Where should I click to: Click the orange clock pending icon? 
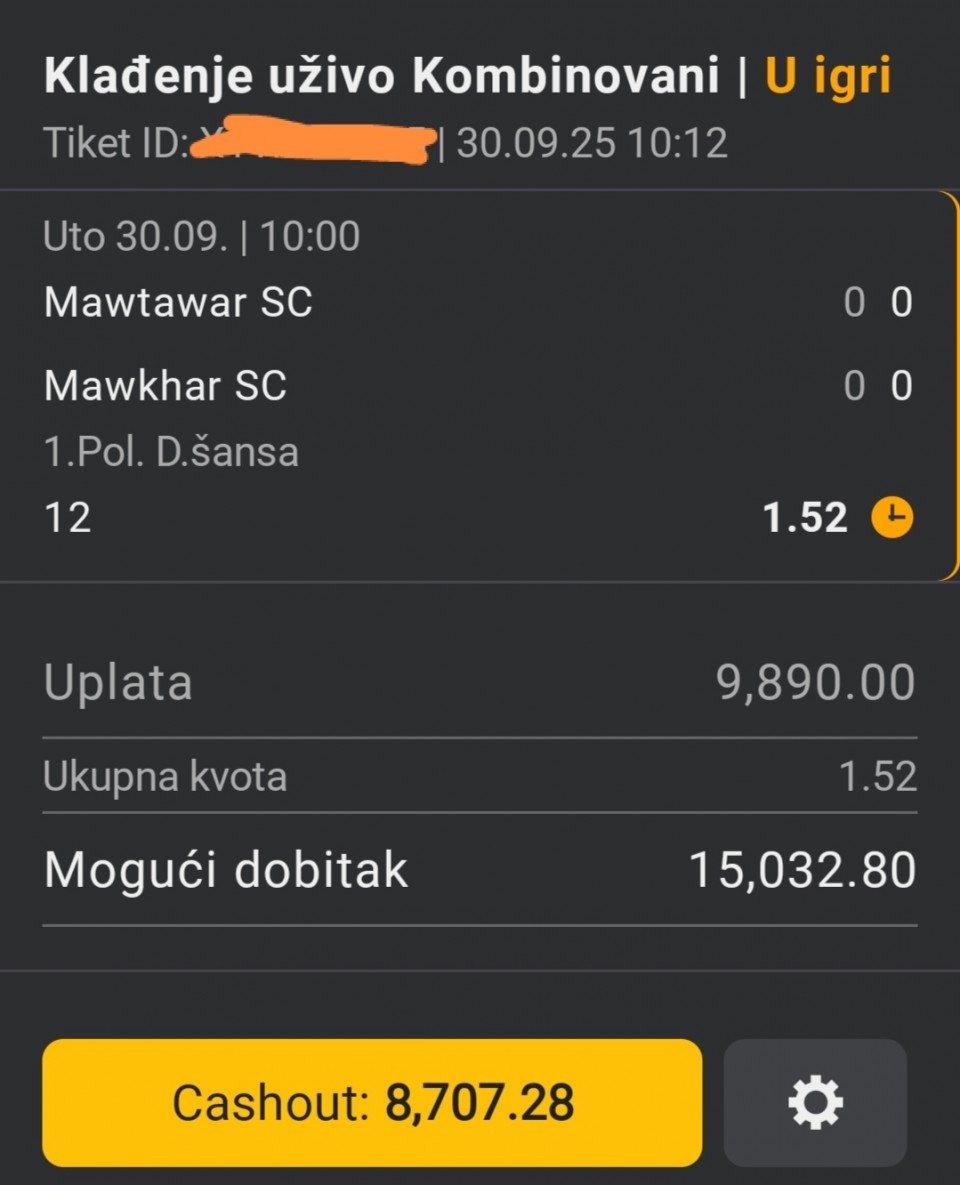click(893, 518)
